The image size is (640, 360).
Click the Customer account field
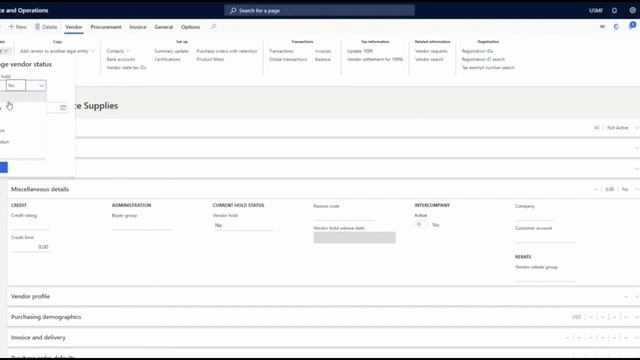point(545,238)
